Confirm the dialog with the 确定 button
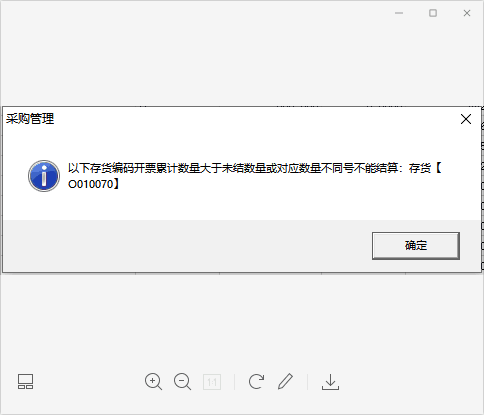The image size is (484, 415). click(416, 246)
